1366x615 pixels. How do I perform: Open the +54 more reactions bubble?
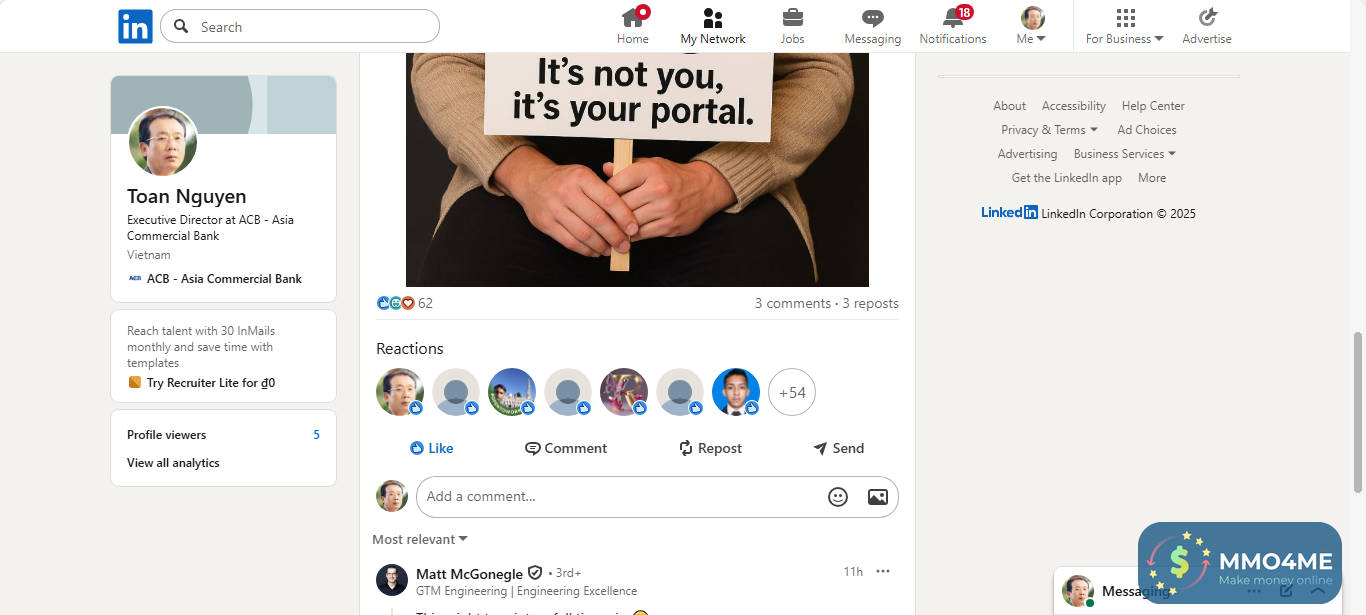(x=792, y=392)
